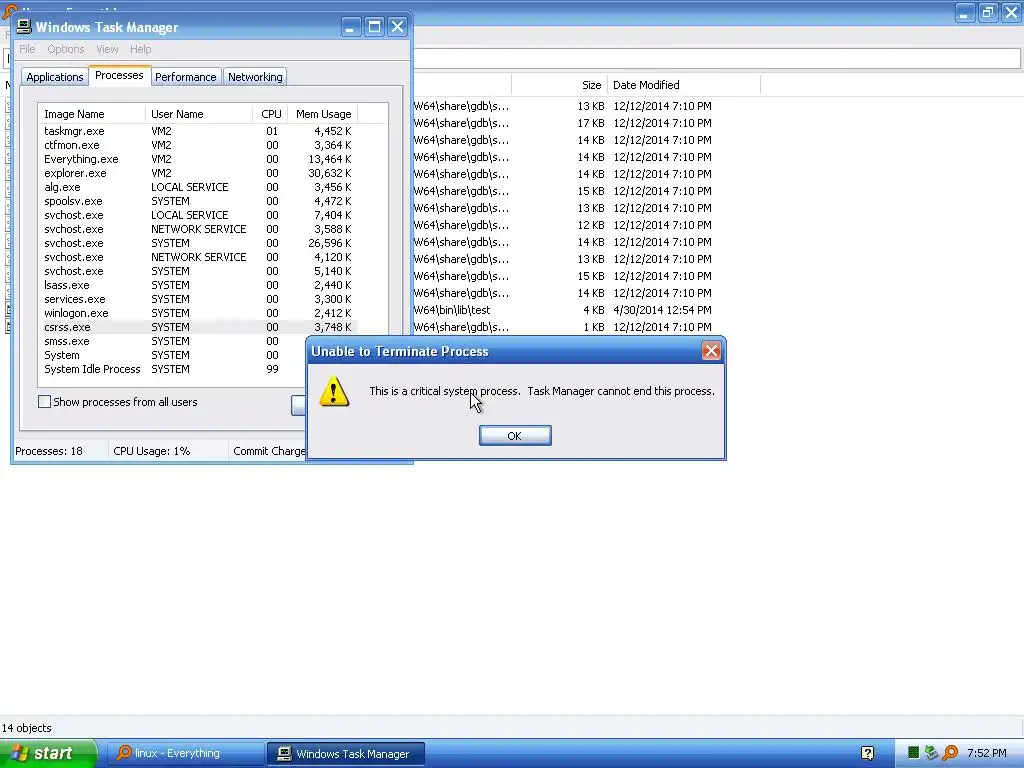Image resolution: width=1024 pixels, height=768 pixels.
Task: Sort Everything results by Size column
Action: [560, 85]
